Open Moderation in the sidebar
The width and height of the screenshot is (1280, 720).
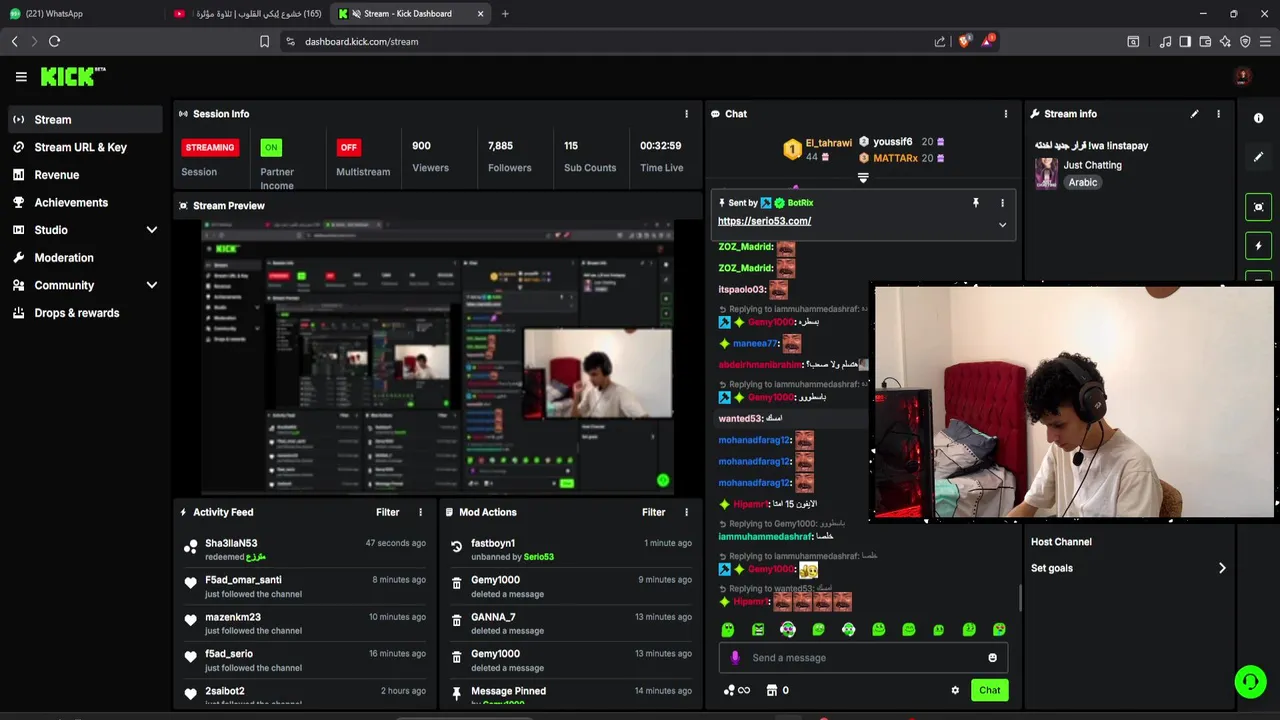tap(85, 257)
